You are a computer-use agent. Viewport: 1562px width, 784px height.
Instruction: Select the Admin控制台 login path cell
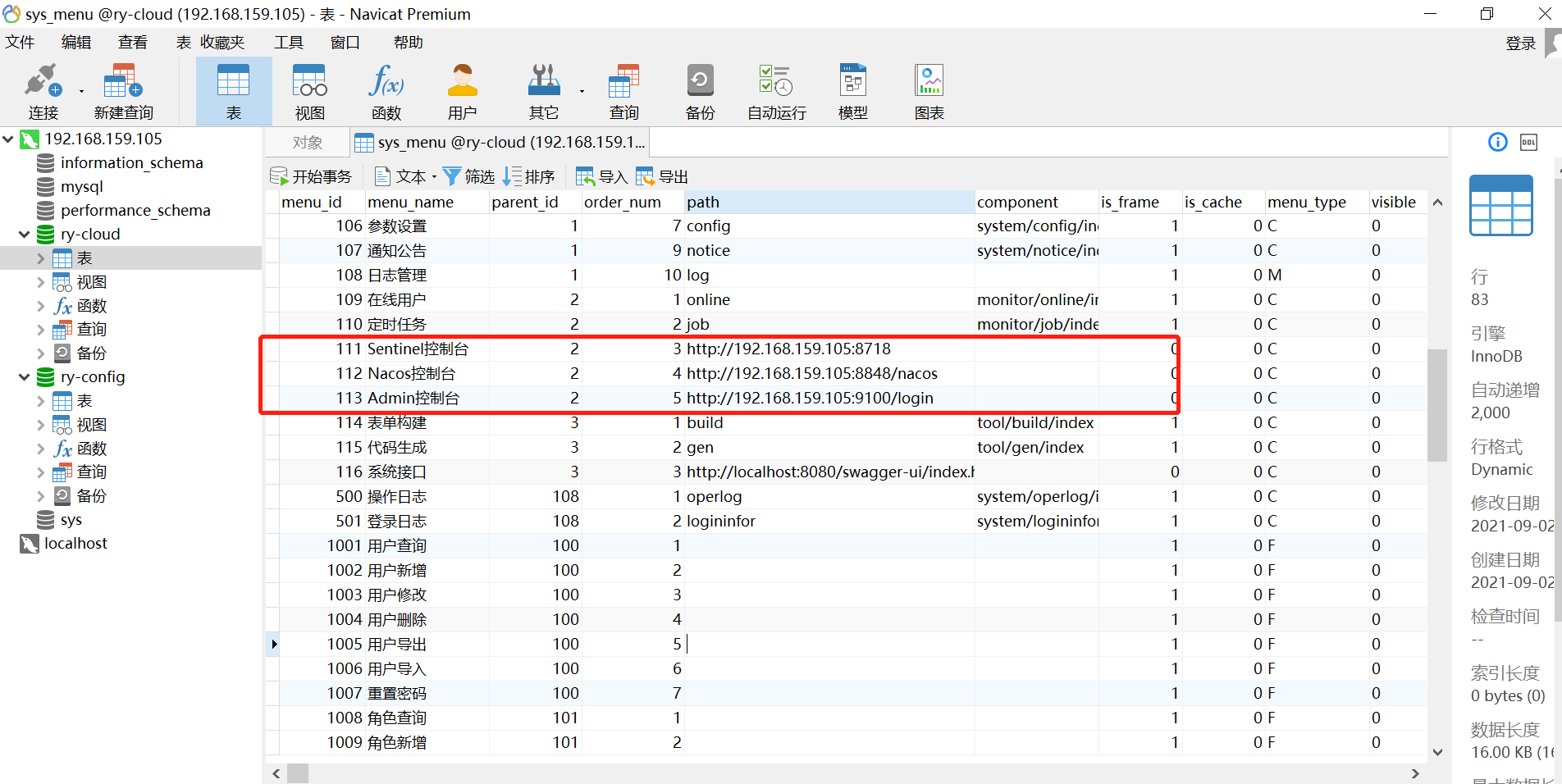[829, 399]
